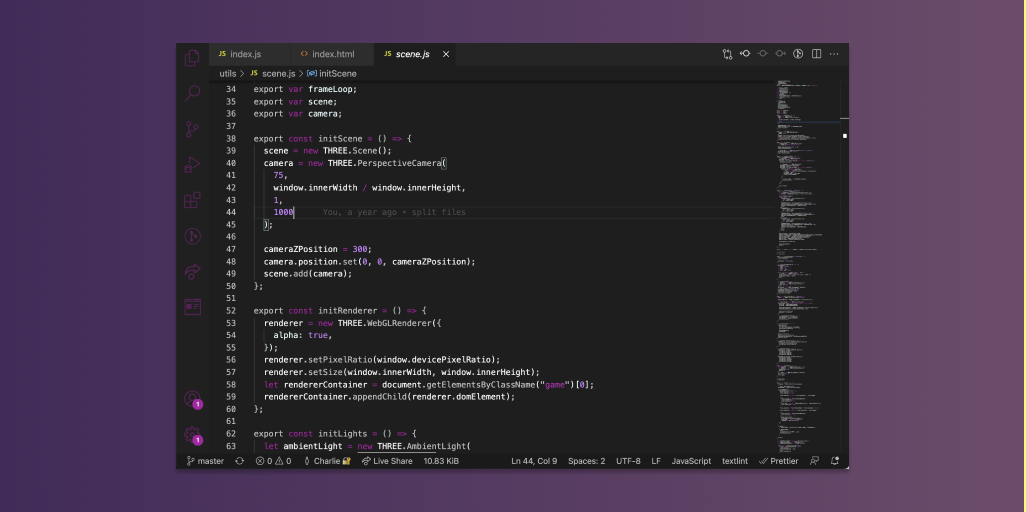Click the 'split files' blame annotation

point(438,212)
